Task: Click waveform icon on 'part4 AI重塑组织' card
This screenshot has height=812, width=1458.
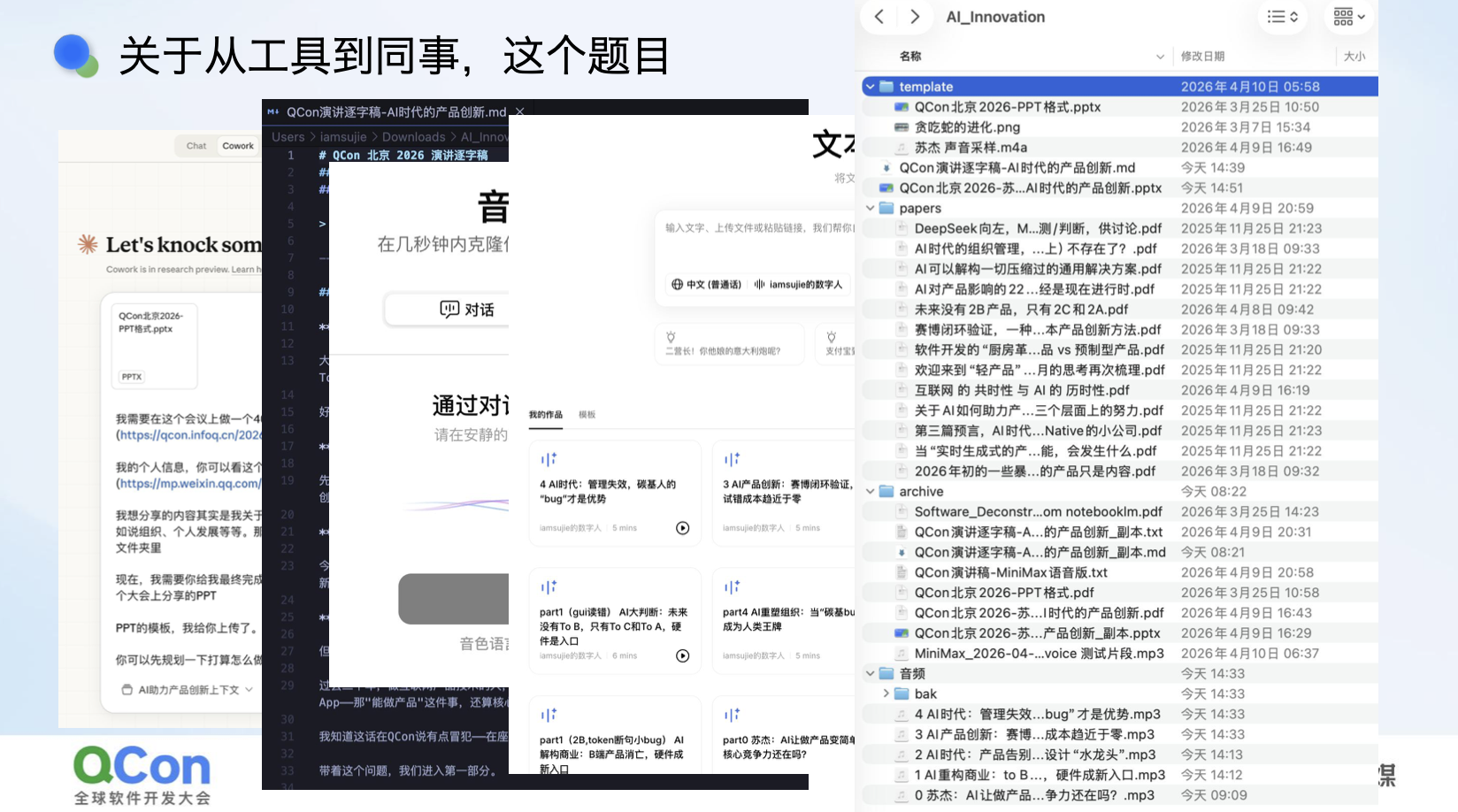Action: pos(732,587)
